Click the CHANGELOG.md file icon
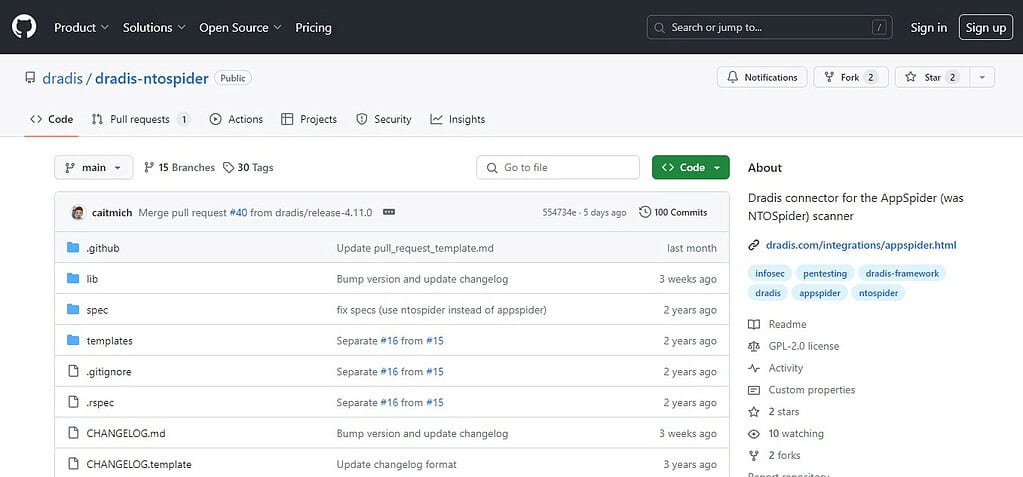1023x477 pixels. (73, 433)
